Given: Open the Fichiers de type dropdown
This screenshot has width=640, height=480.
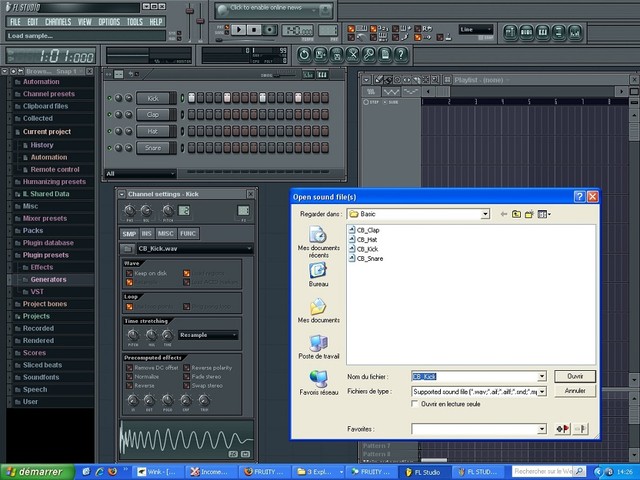Looking at the screenshot, I should tap(542, 391).
